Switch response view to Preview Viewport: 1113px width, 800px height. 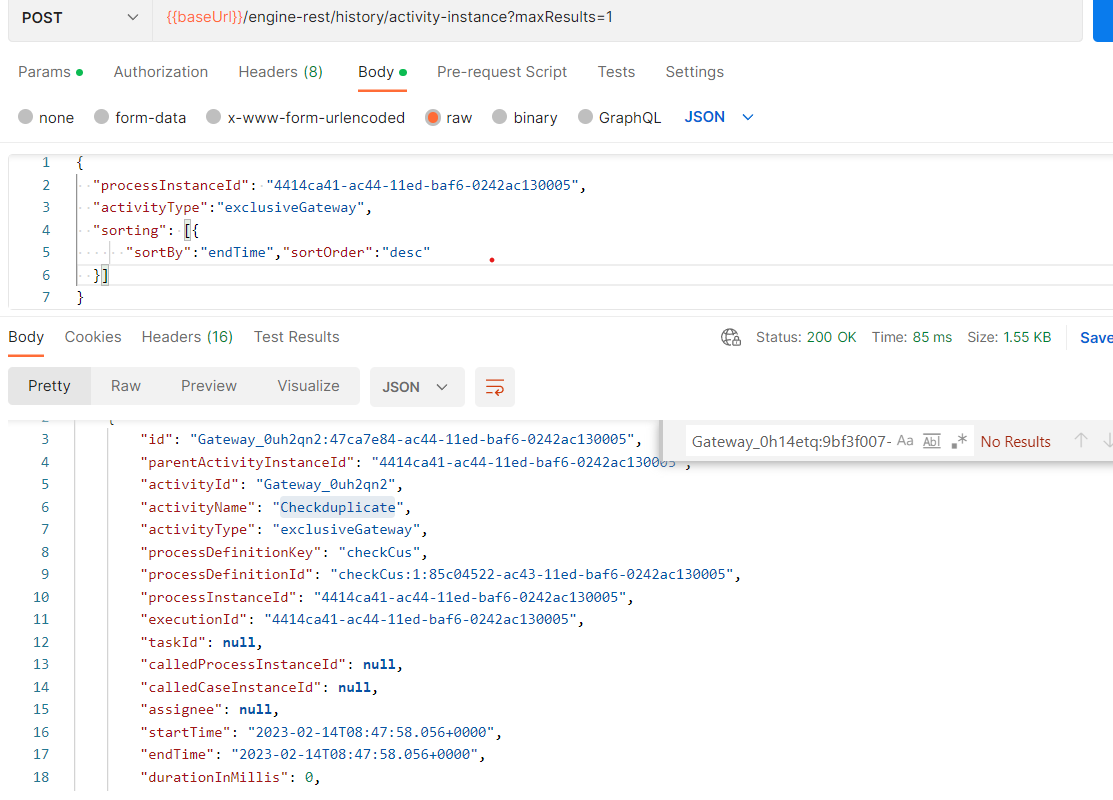click(x=209, y=386)
